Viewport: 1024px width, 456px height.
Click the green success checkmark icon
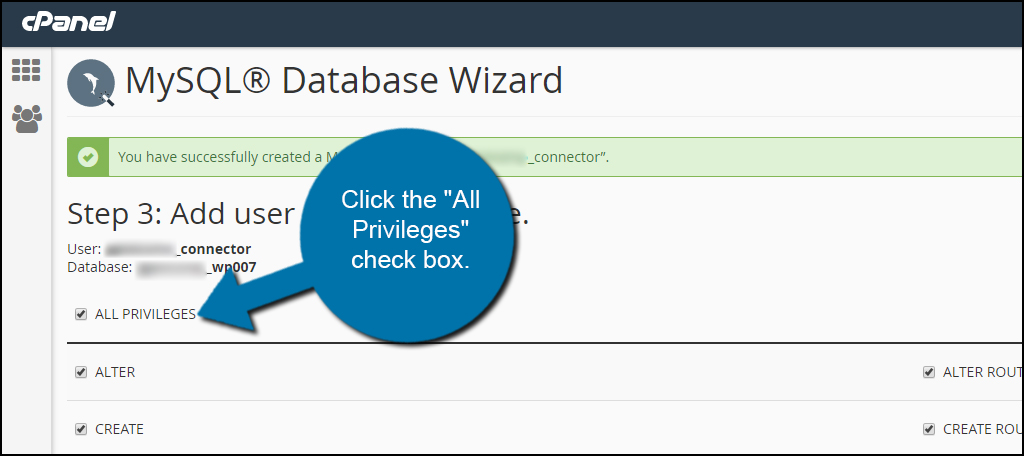(x=88, y=157)
